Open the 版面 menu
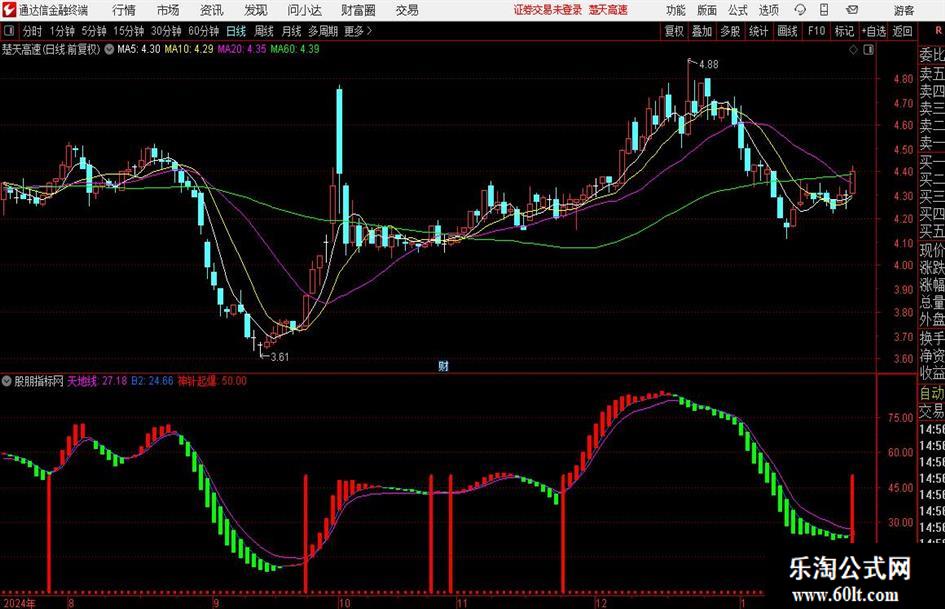Screen dimensions: 945x609 point(707,10)
